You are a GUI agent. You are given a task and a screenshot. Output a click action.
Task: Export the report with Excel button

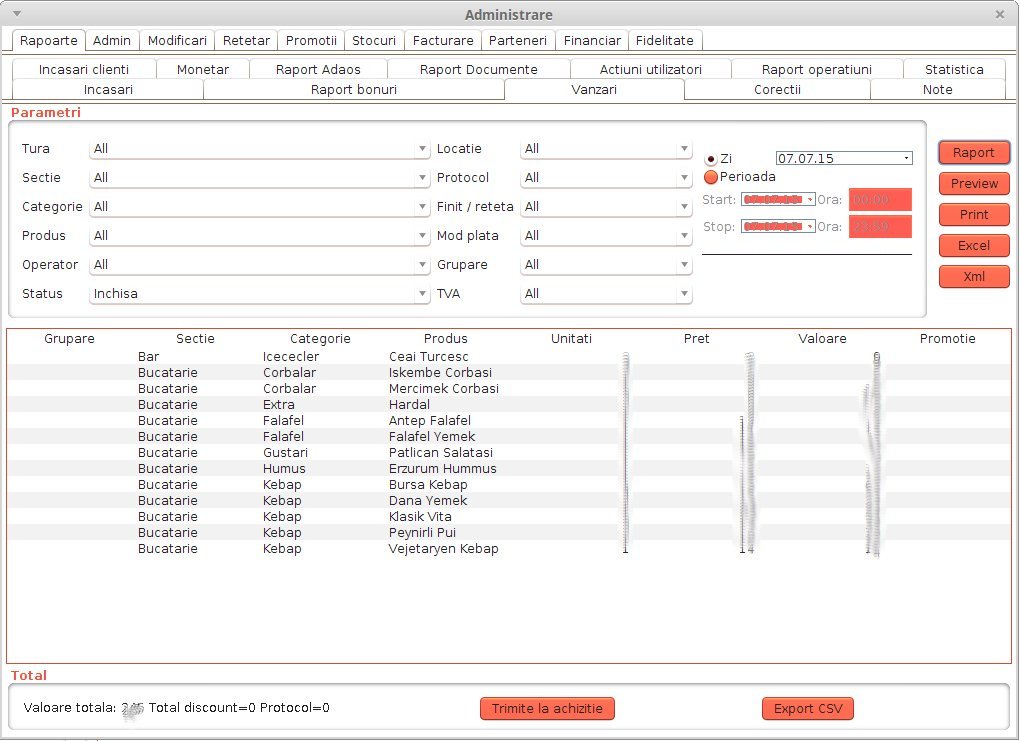coord(974,246)
